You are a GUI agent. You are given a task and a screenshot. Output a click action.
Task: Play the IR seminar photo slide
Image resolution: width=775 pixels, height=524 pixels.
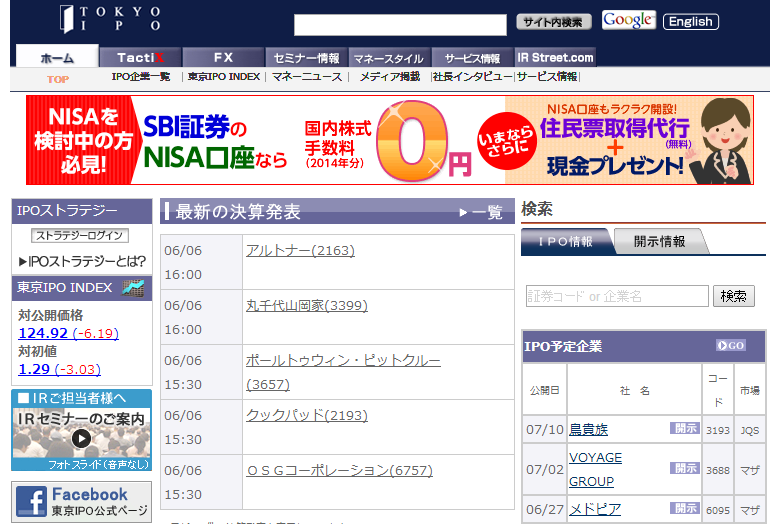point(81,437)
